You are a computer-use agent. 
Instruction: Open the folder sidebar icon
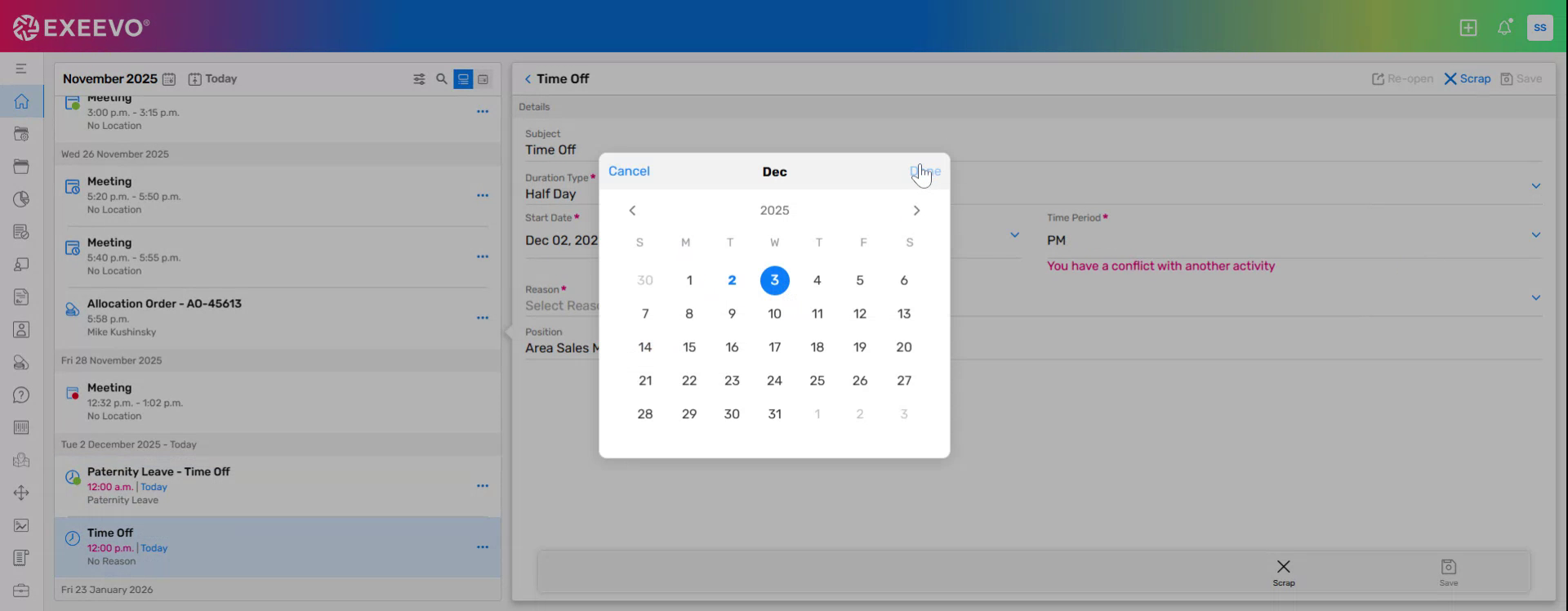pos(21,167)
